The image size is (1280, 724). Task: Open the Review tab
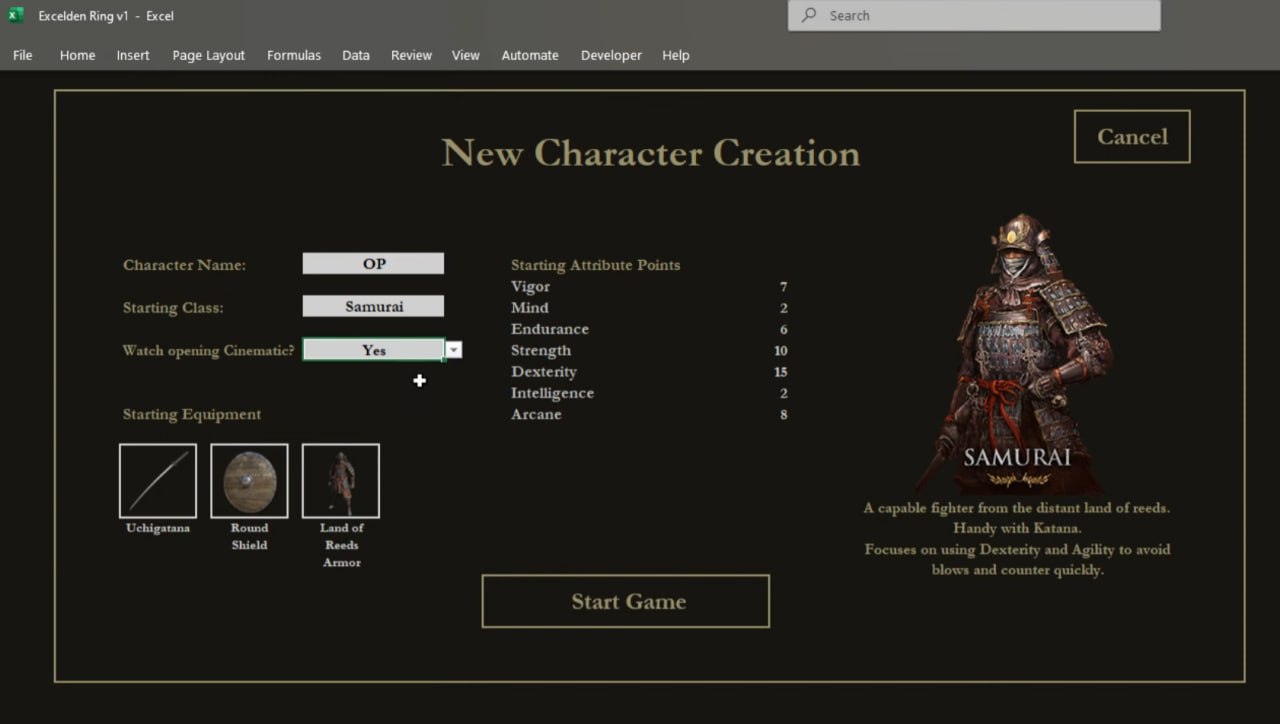click(411, 55)
